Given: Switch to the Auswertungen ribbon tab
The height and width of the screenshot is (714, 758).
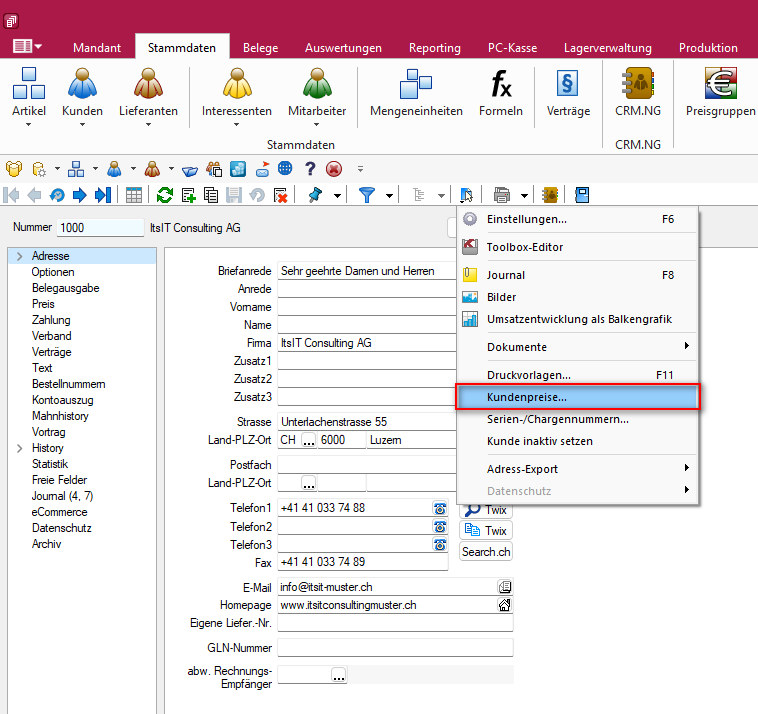Looking at the screenshot, I should pyautogui.click(x=343, y=48).
